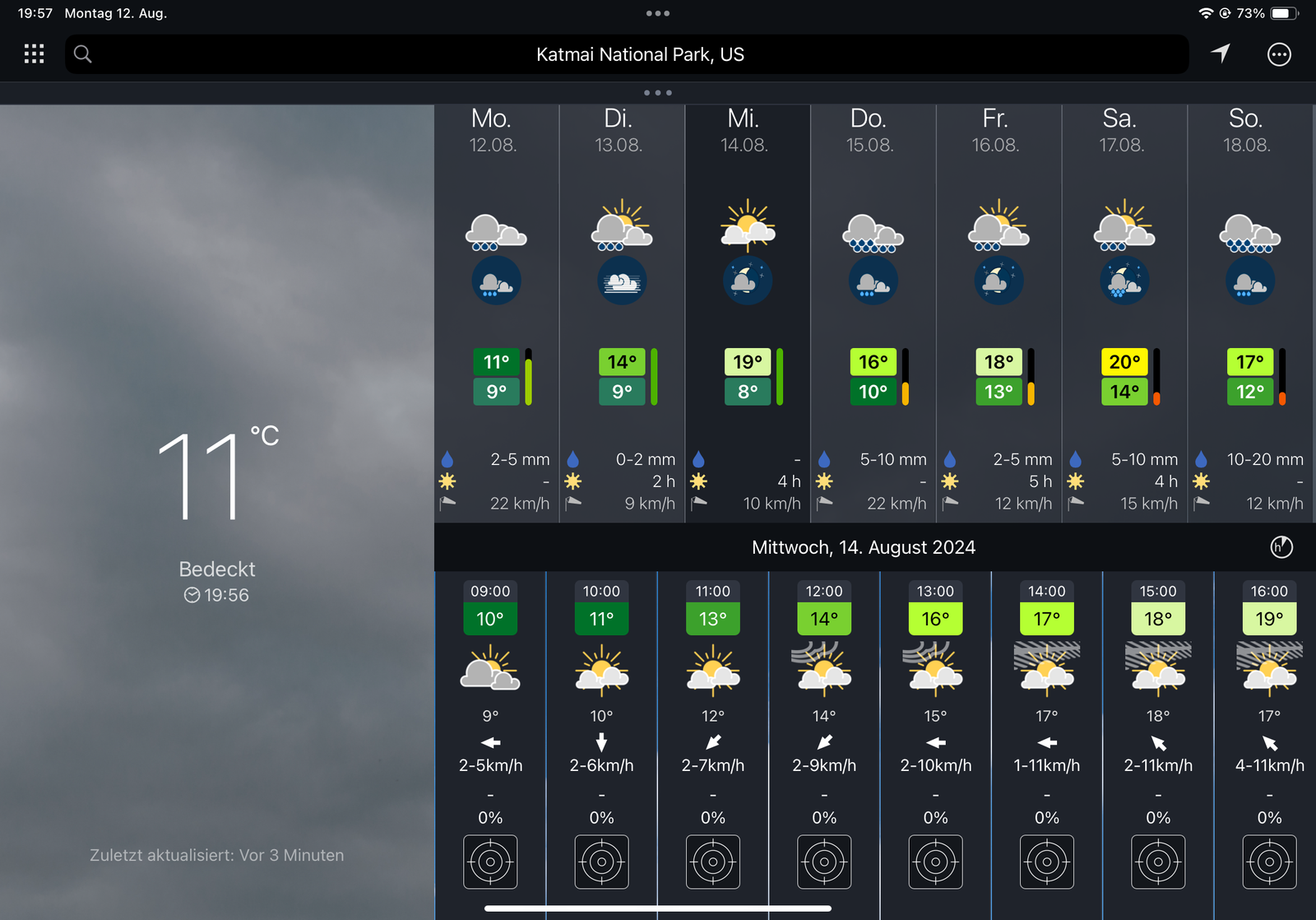Image resolution: width=1316 pixels, height=920 pixels.
Task: Click the large 11 °C current temperature
Action: pos(218,473)
